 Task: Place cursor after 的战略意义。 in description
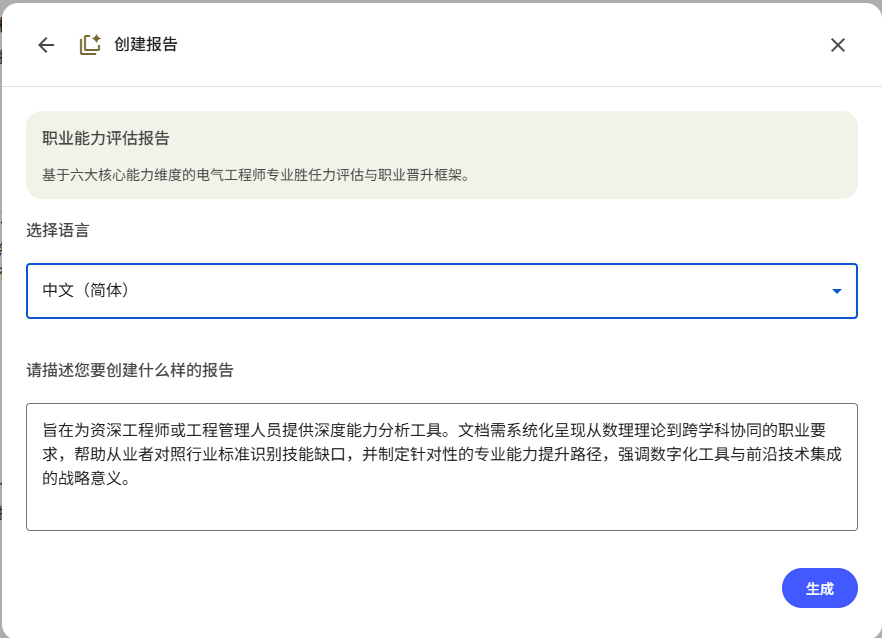(x=131, y=478)
